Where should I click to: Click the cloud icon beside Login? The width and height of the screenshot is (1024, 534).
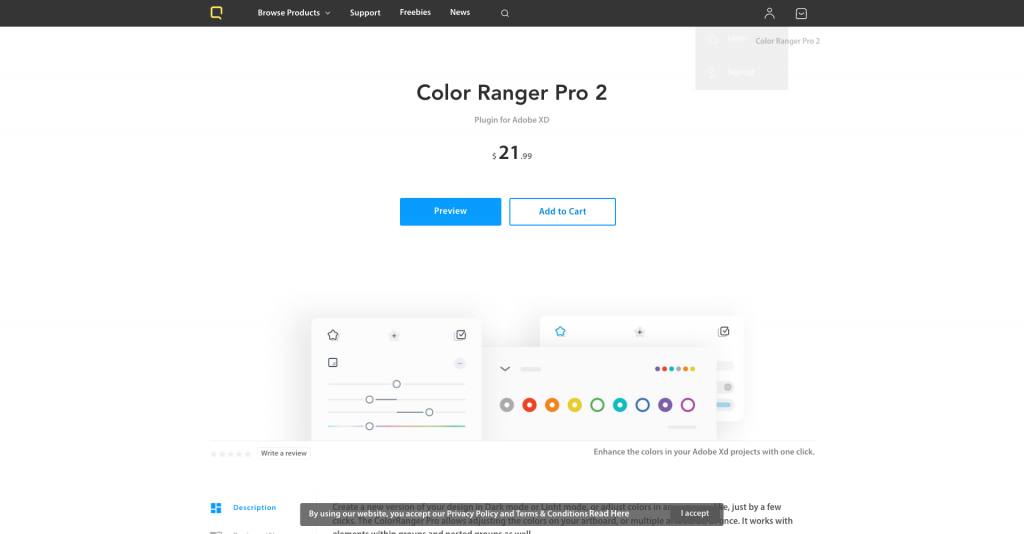712,39
